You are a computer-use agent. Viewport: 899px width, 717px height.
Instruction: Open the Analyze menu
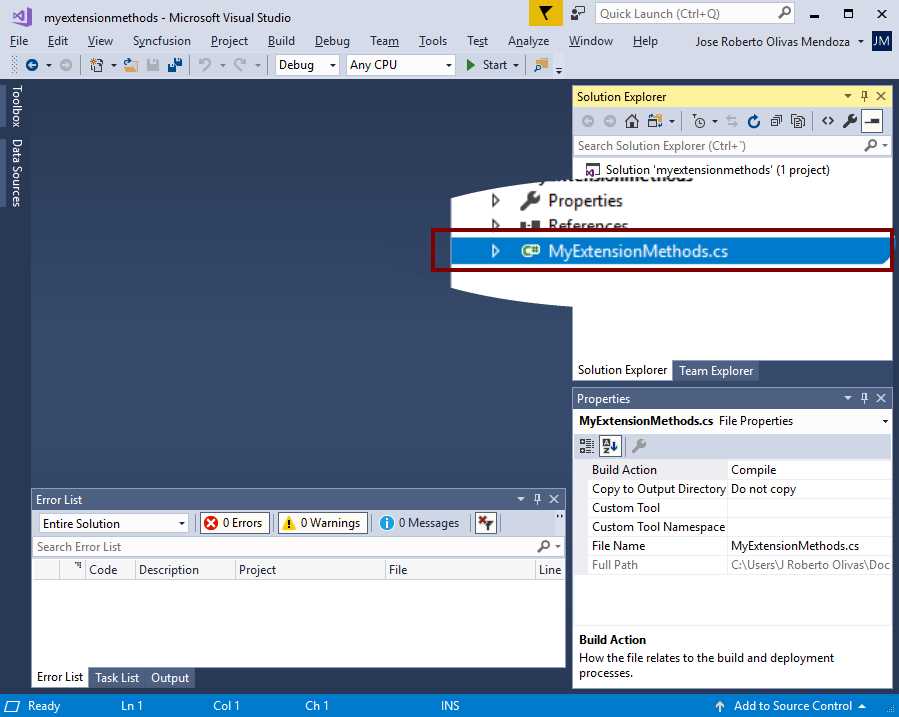(528, 41)
